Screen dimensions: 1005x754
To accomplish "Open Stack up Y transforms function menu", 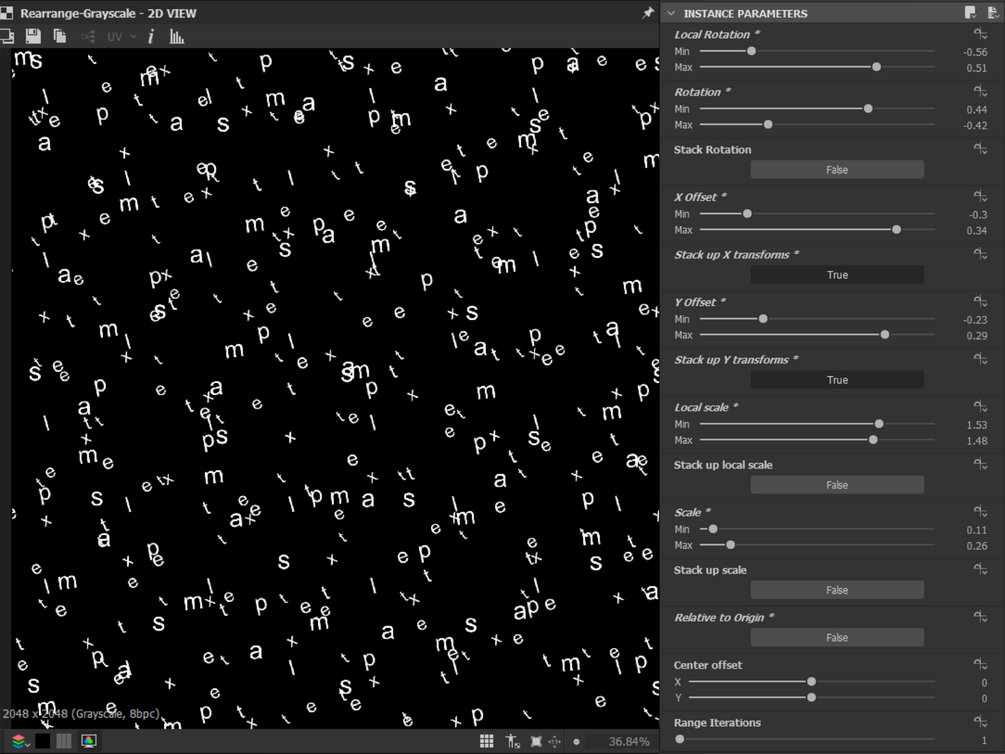I will point(980,360).
